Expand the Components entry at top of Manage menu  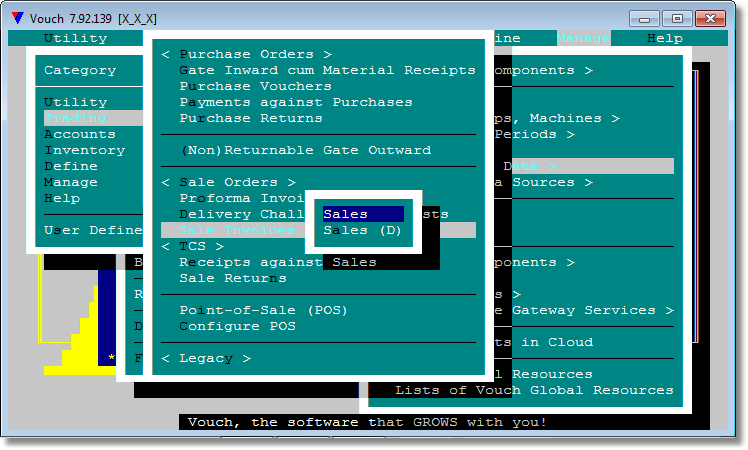543,70
